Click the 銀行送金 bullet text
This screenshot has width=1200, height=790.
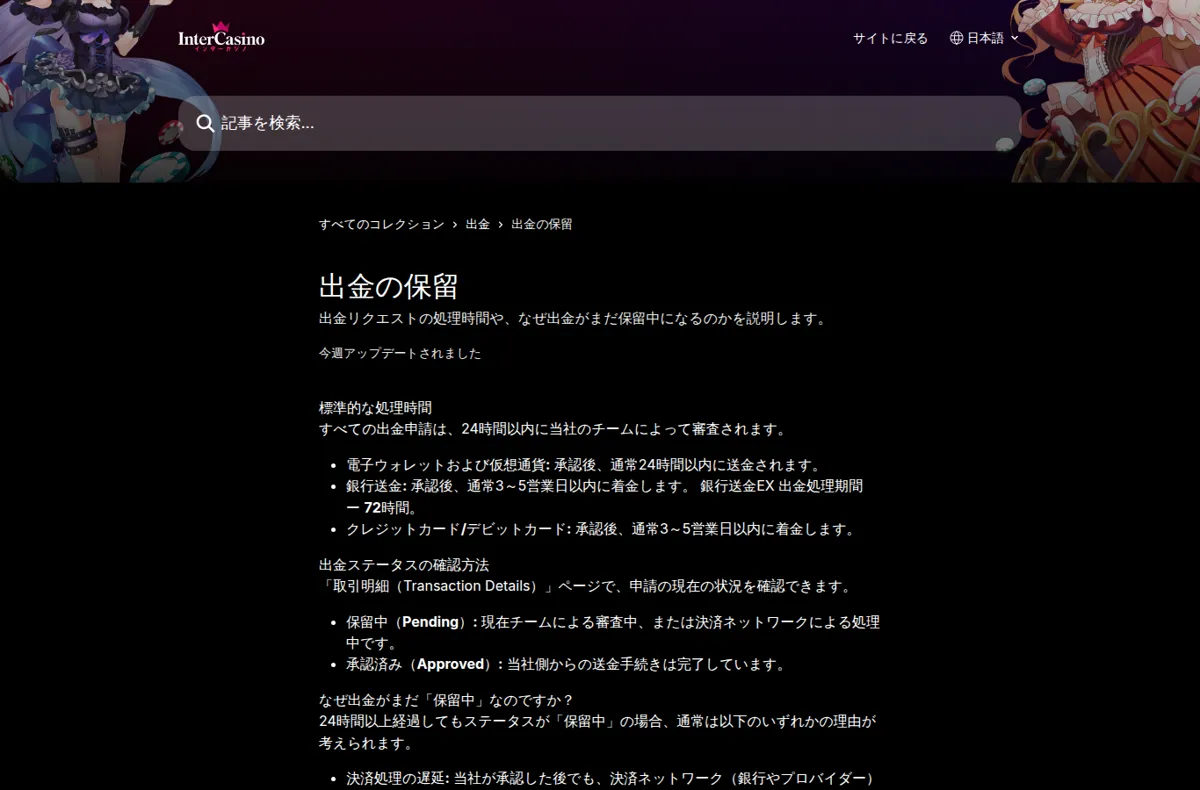[605, 496]
